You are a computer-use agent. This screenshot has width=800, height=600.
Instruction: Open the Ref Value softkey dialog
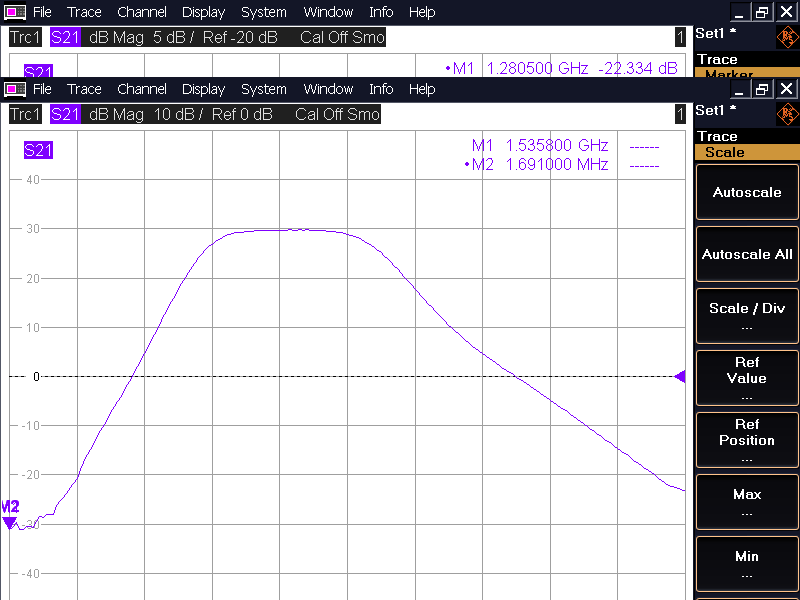(746, 377)
